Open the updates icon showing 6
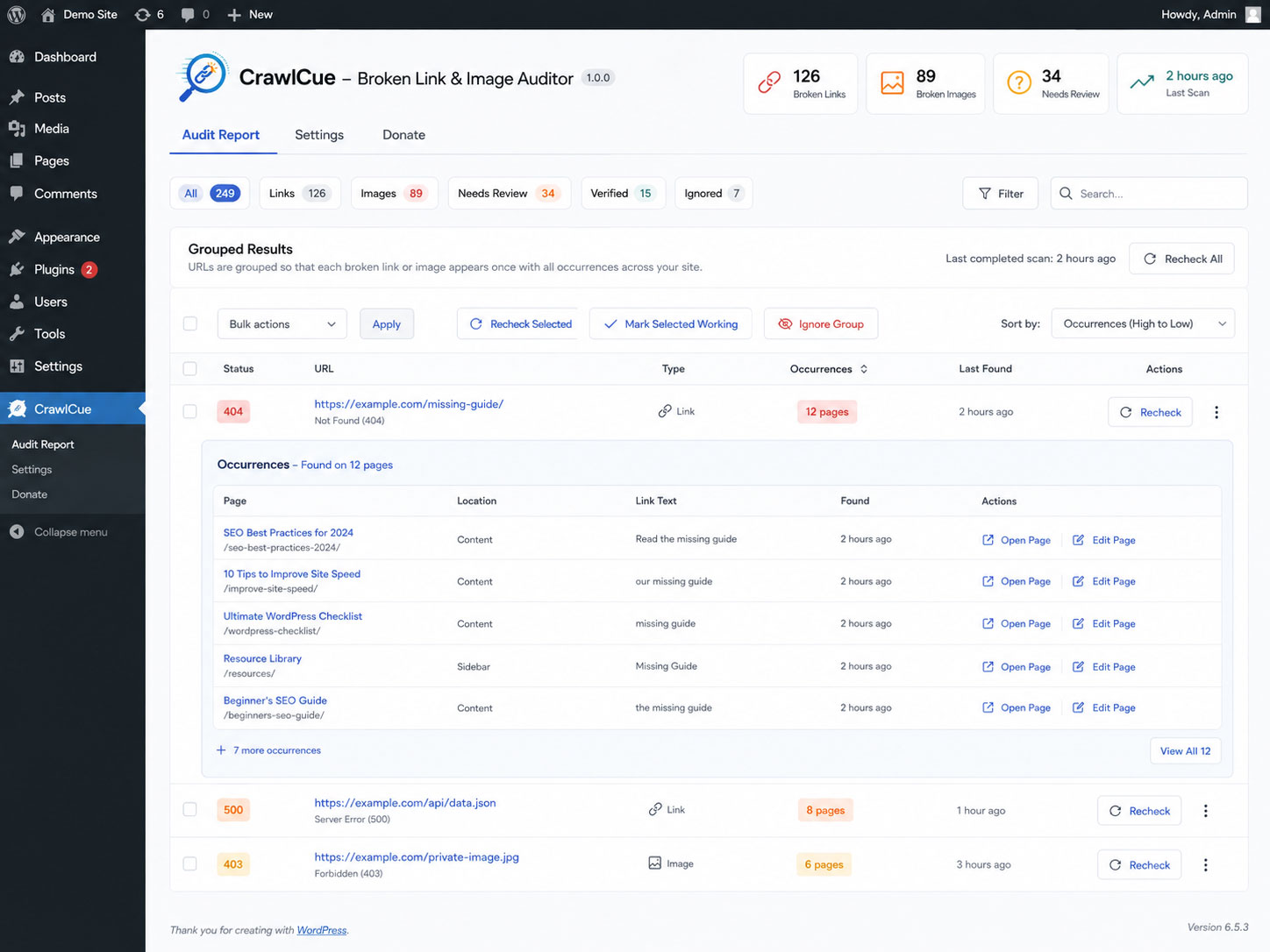The width and height of the screenshot is (1270, 952). (149, 15)
